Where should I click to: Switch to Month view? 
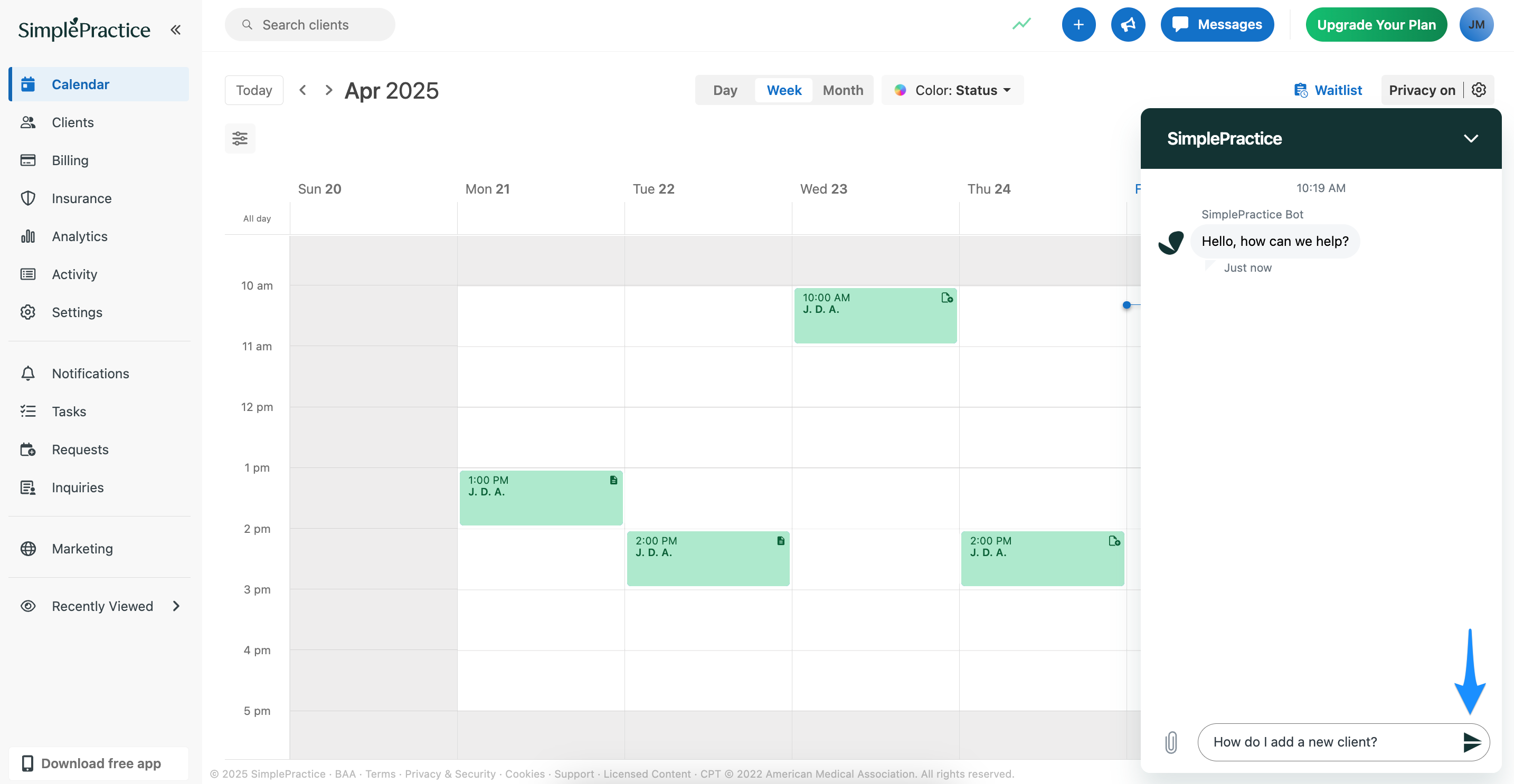843,90
